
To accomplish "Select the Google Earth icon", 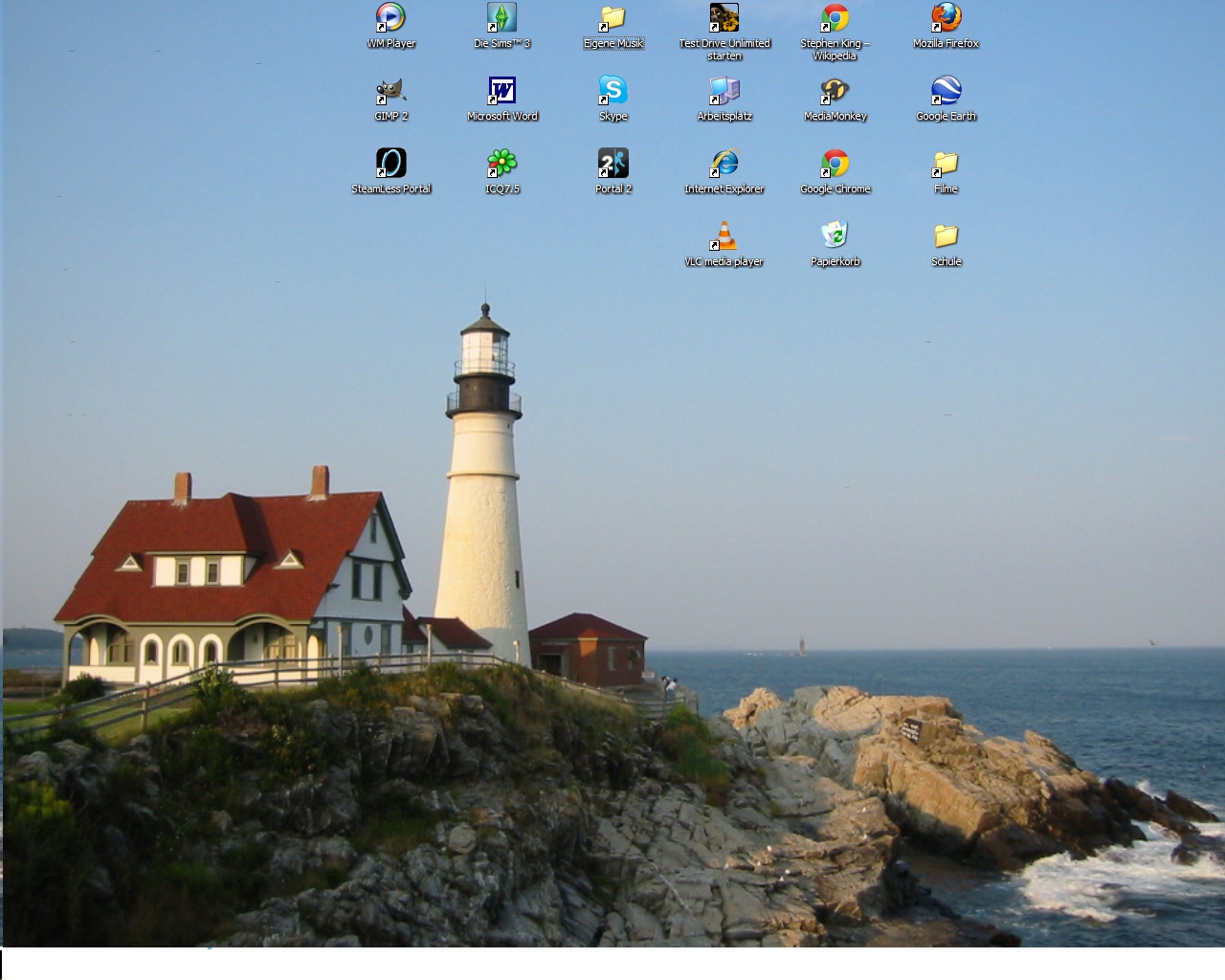I will click(x=946, y=91).
